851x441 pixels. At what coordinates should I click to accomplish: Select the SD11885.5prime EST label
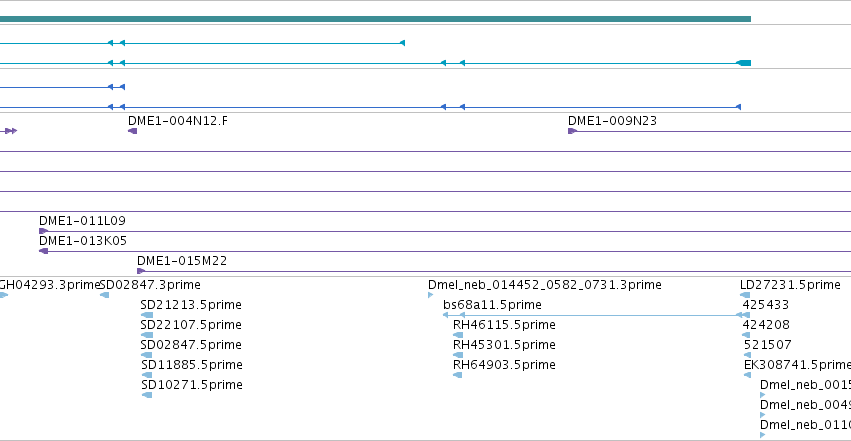pos(192,365)
